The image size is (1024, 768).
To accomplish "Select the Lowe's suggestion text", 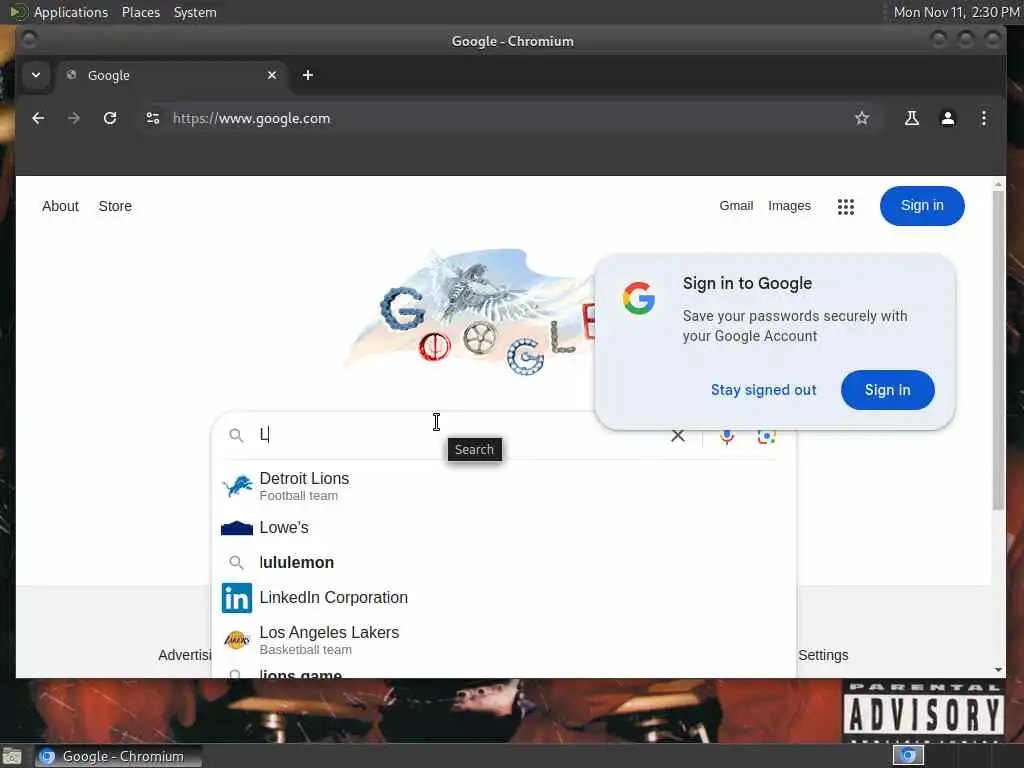I will tap(284, 528).
